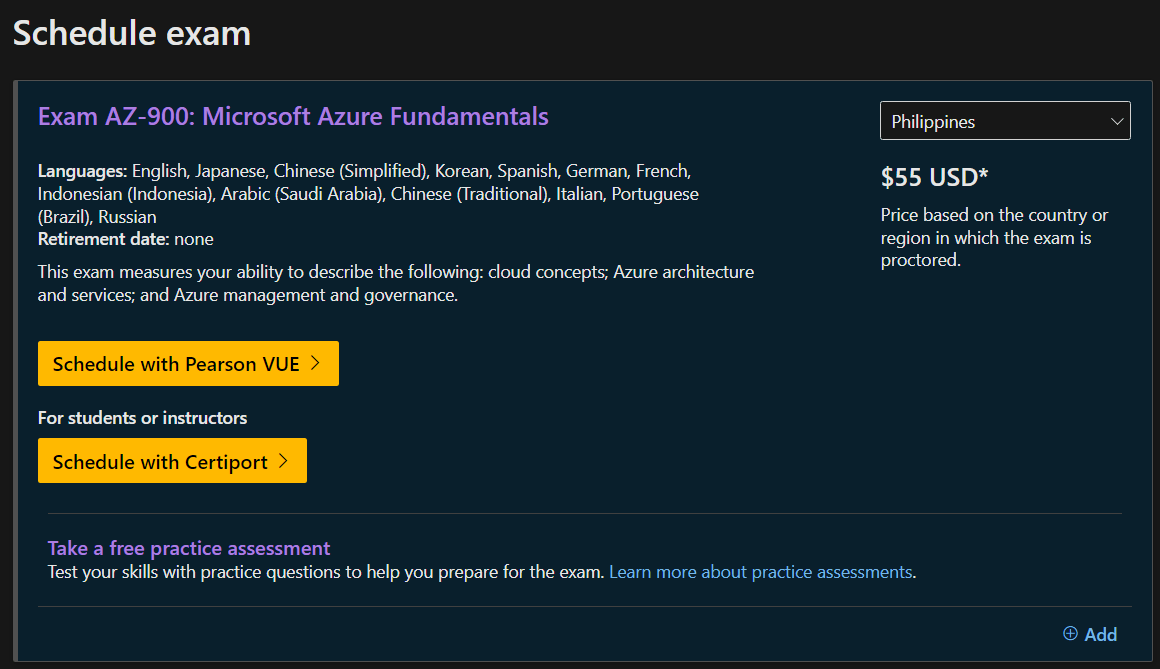Click the Retirement date: none text
Screen dimensions: 1160x669
click(126, 239)
